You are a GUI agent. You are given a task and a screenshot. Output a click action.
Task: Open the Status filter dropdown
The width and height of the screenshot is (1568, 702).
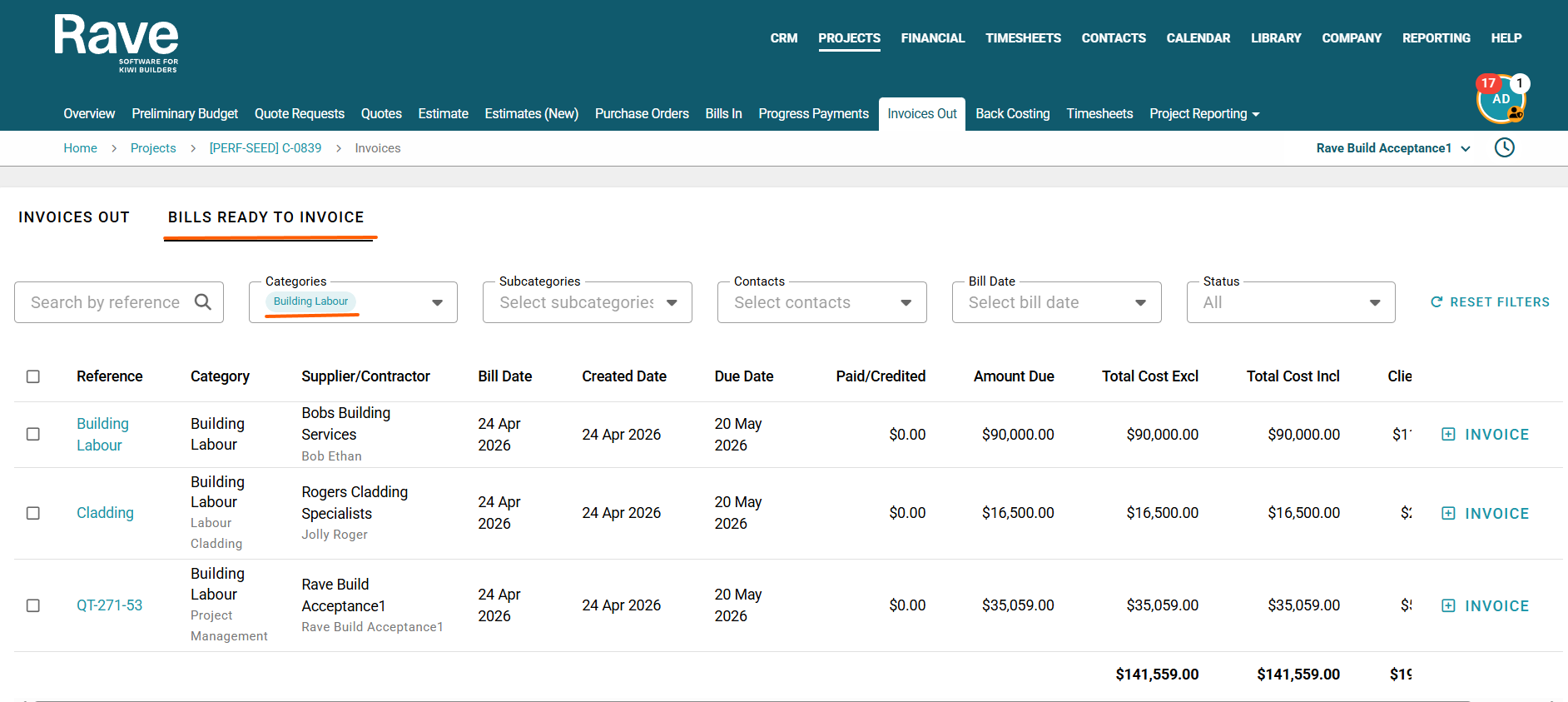1291,302
